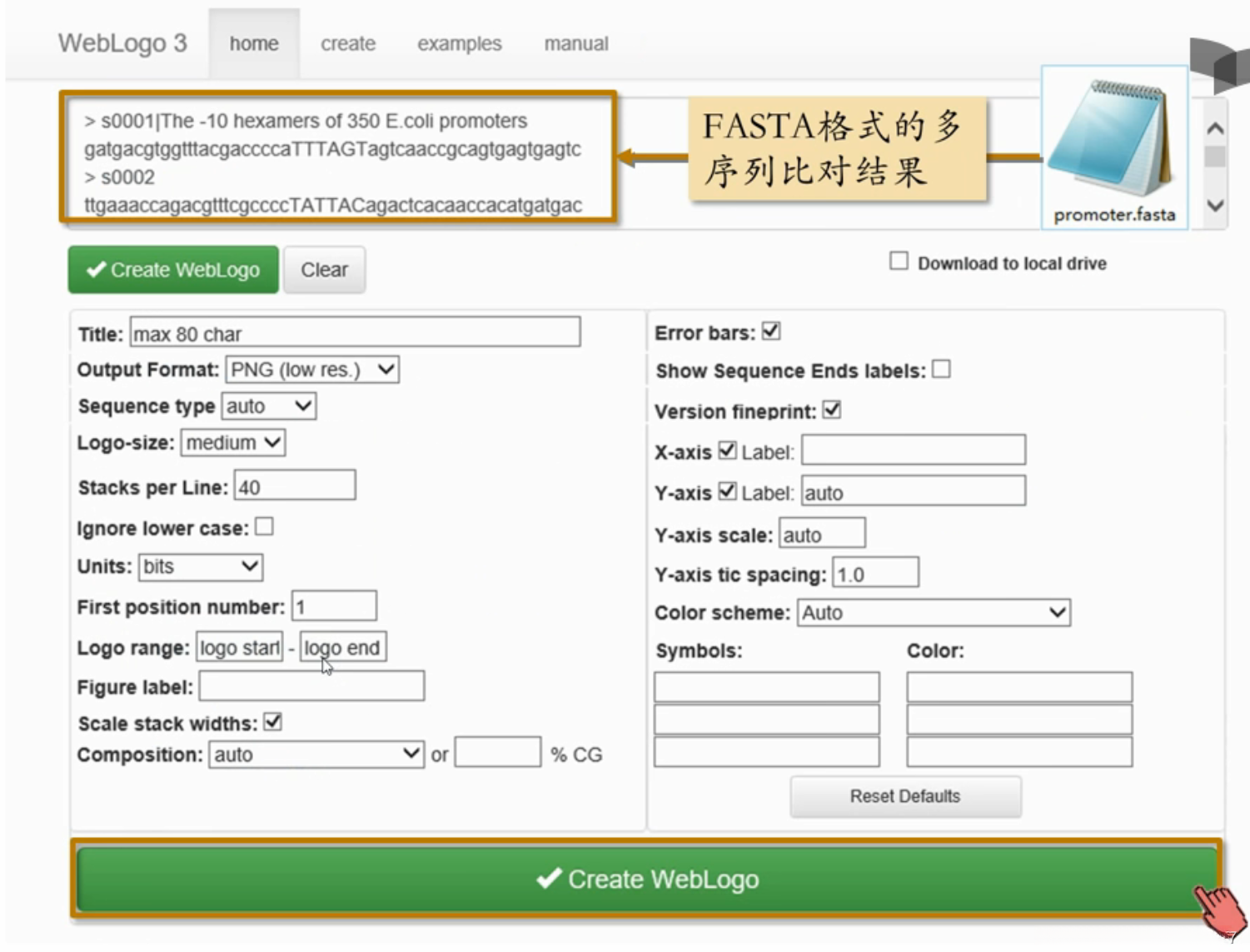Disable Version fineprint
The width and height of the screenshot is (1250, 952).
pyautogui.click(x=832, y=409)
